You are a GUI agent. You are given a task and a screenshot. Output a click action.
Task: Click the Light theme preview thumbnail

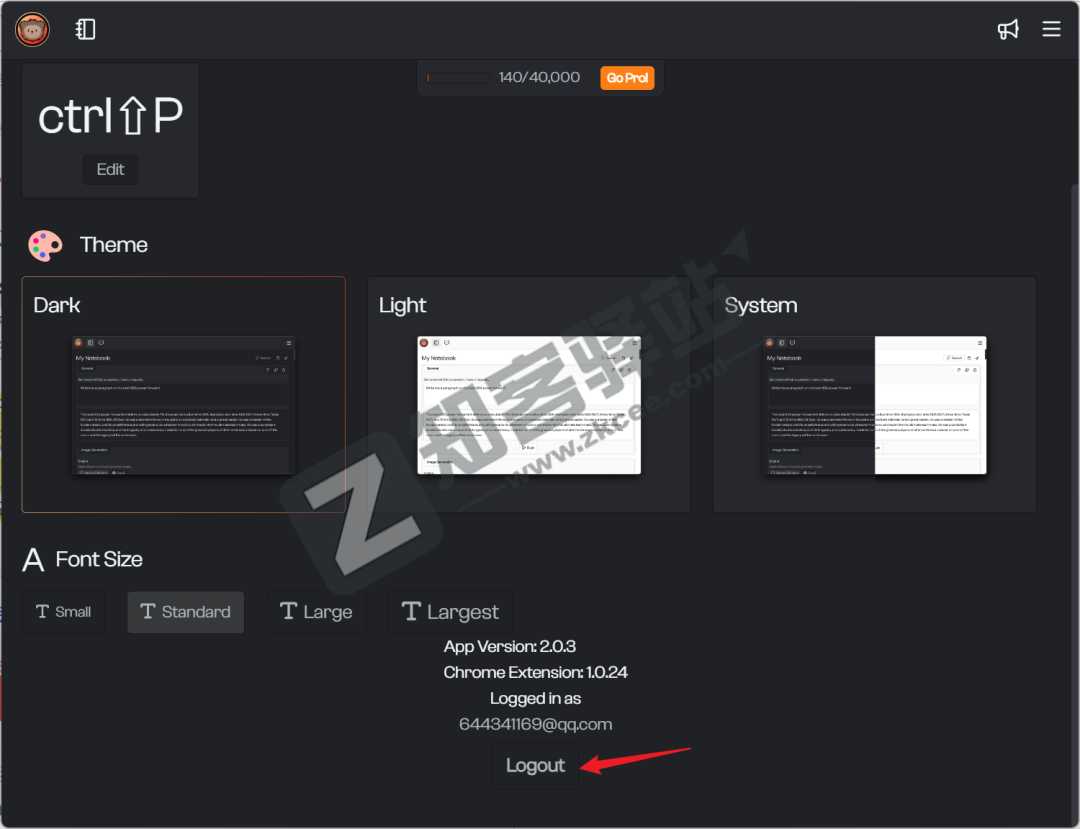[529, 405]
